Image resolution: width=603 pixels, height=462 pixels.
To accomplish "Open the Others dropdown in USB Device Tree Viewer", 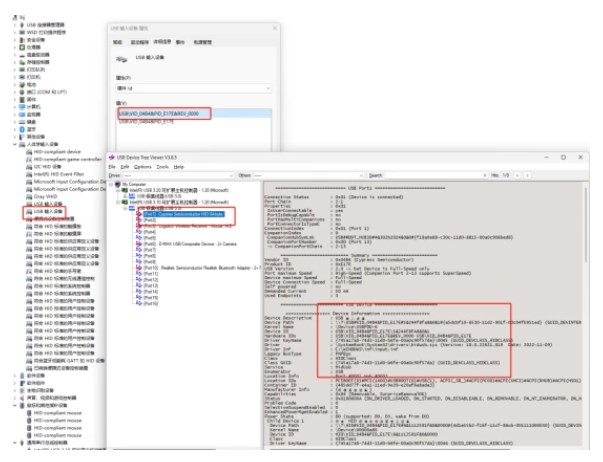I will (308, 175).
